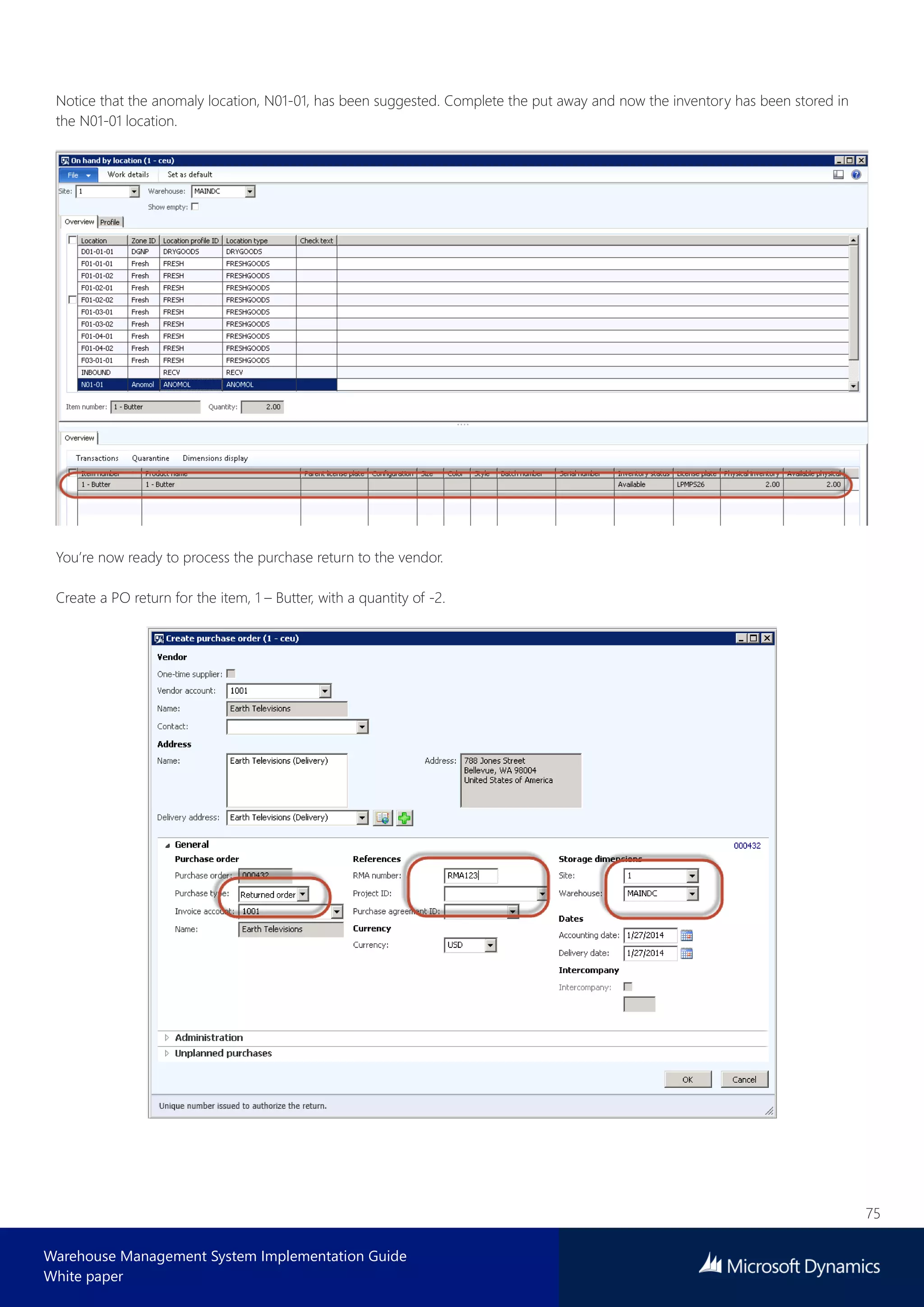Select the F01-01-01 location row
The image size is (924, 1307).
pyautogui.click(x=207, y=264)
